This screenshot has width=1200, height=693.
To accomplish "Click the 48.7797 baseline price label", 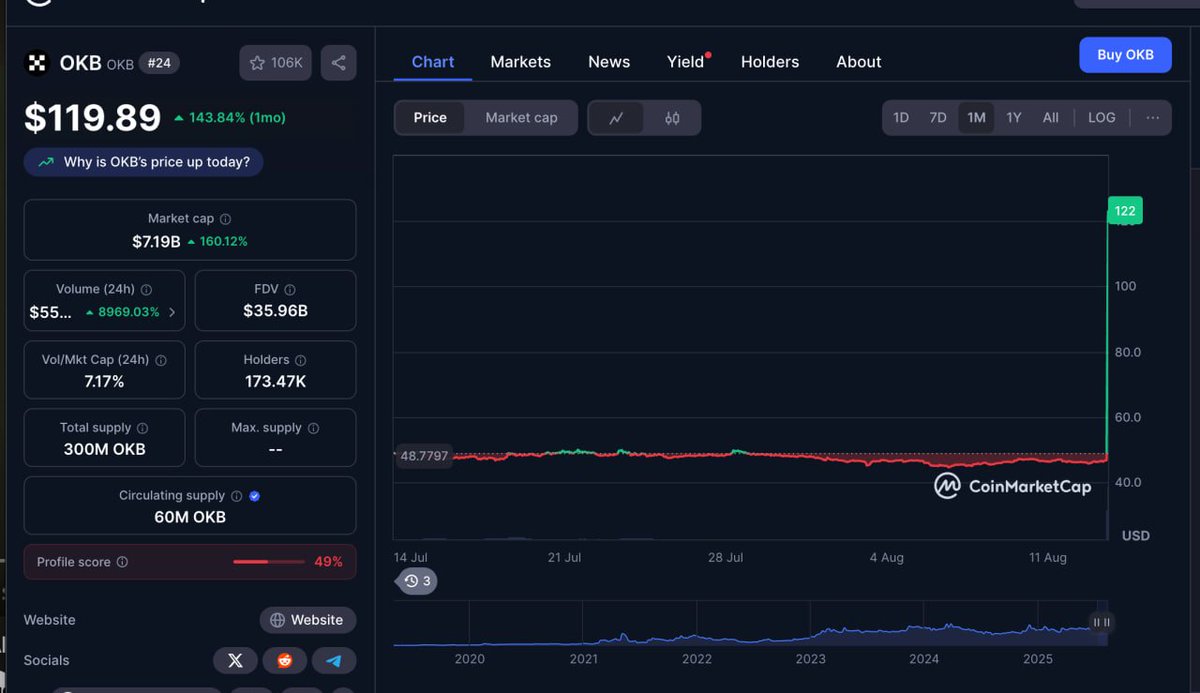I will click(x=424, y=456).
